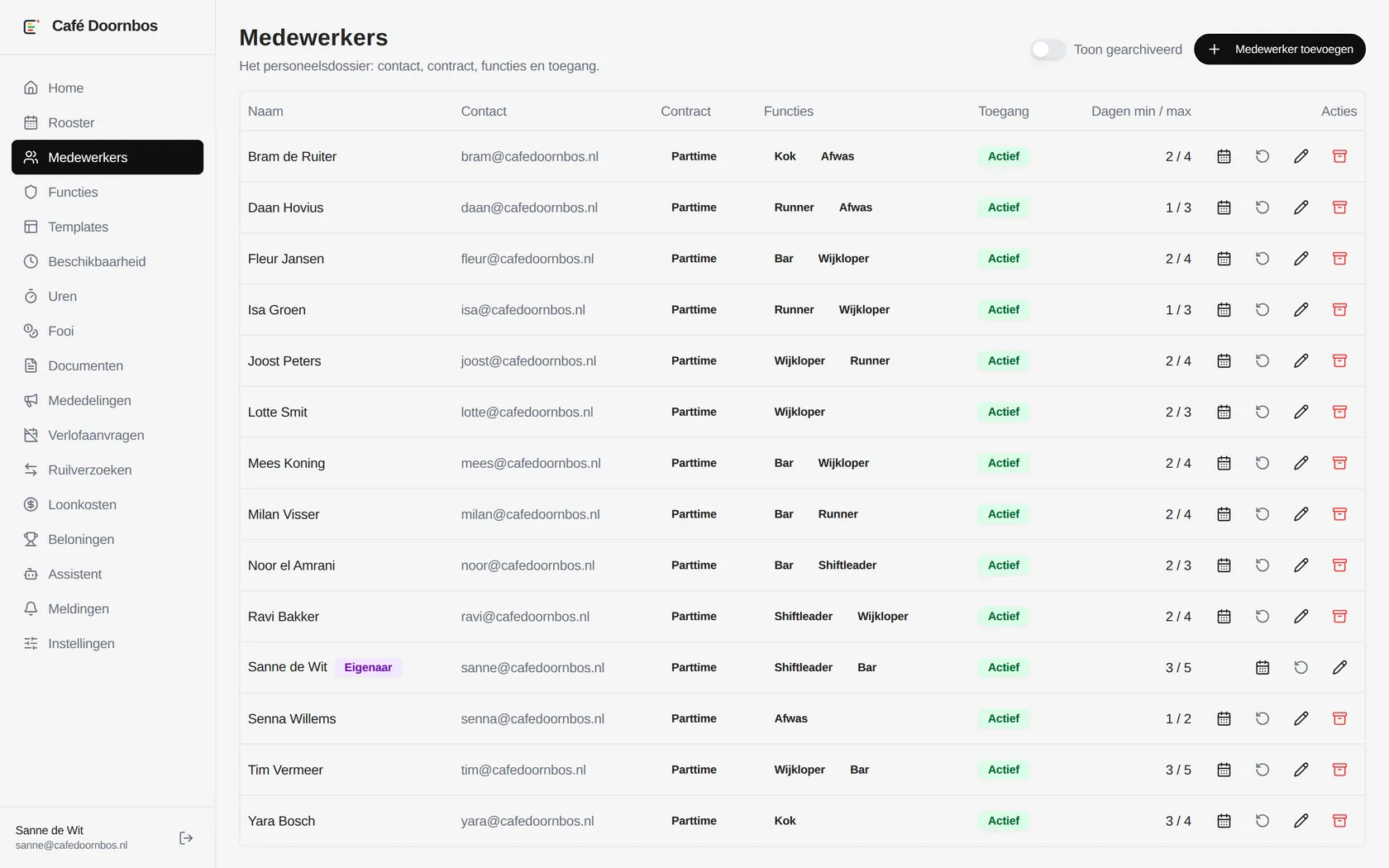Open calendar icon for Yara Bosch
Image resolution: width=1389 pixels, height=868 pixels.
coord(1224,821)
